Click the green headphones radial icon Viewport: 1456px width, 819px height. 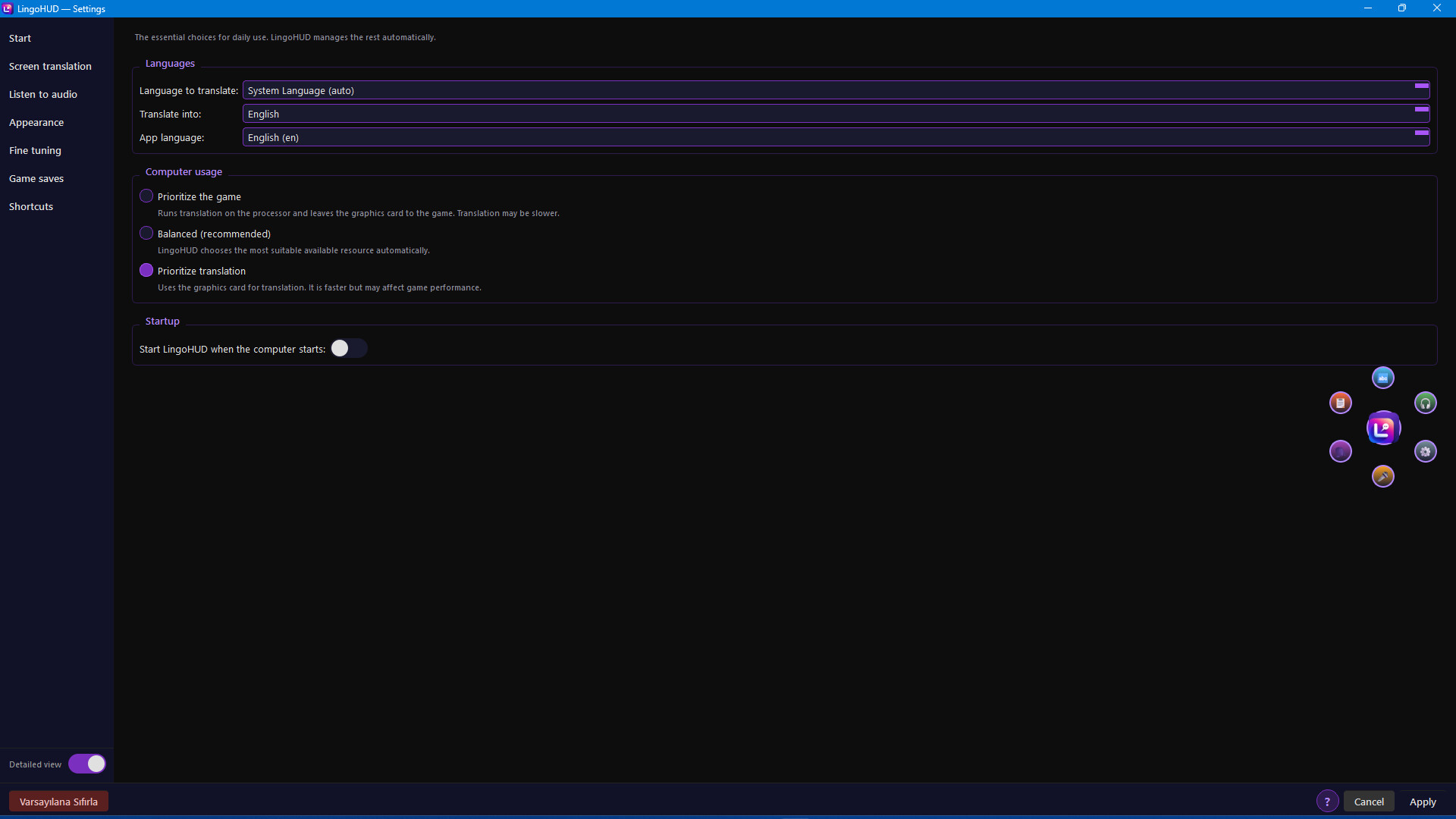tap(1425, 403)
